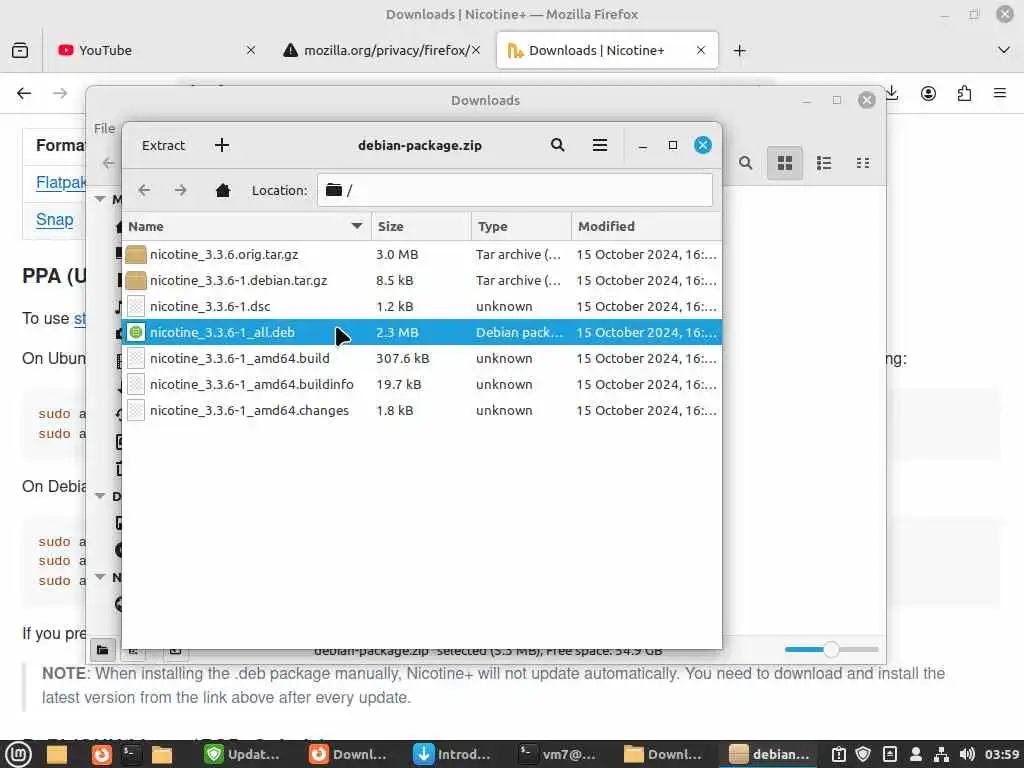Sort archive list by Modified column
Viewport: 1024px width, 768px height.
coord(647,226)
